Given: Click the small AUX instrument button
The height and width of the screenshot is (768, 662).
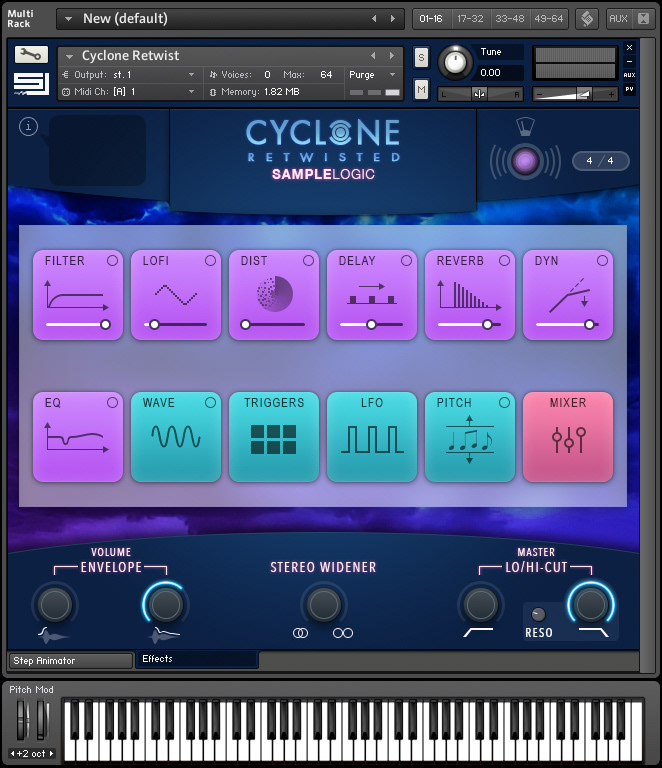Looking at the screenshot, I should [629, 75].
